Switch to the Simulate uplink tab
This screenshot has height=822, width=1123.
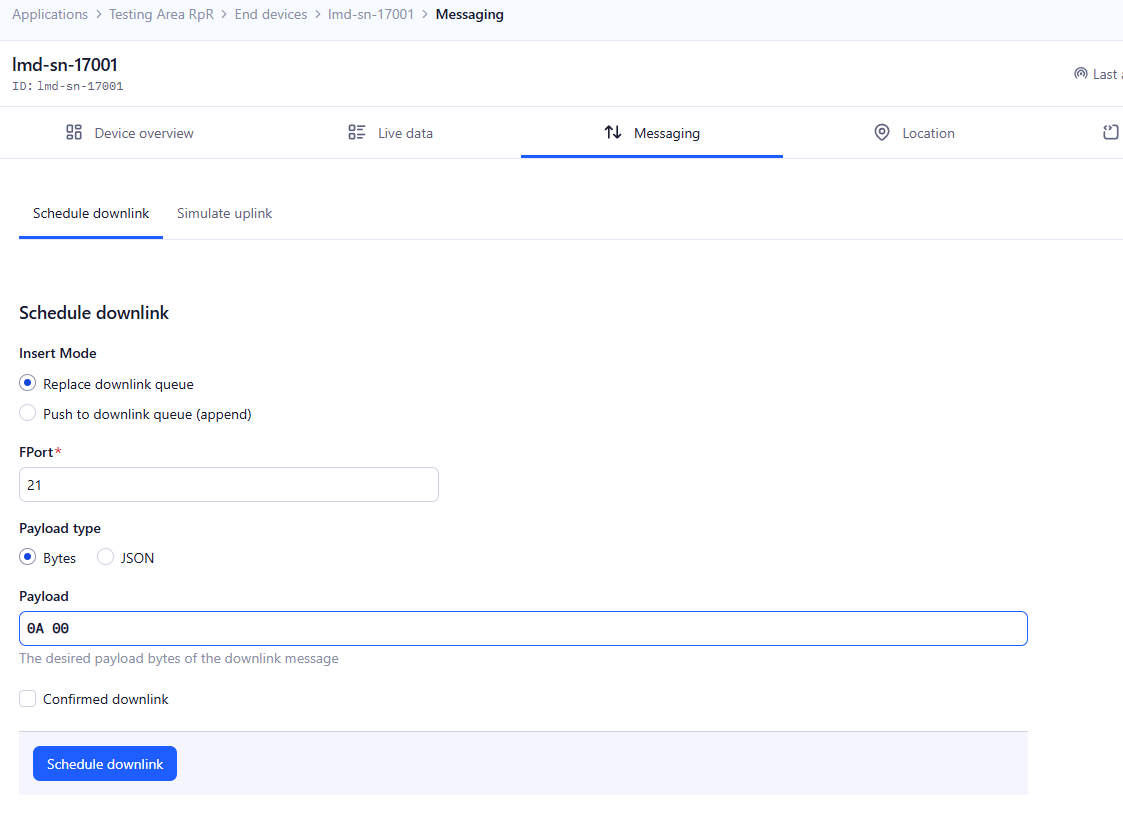pos(224,214)
